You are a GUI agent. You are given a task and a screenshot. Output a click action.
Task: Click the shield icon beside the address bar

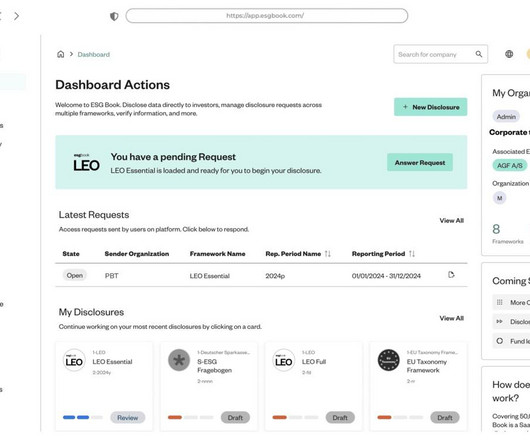coord(114,16)
